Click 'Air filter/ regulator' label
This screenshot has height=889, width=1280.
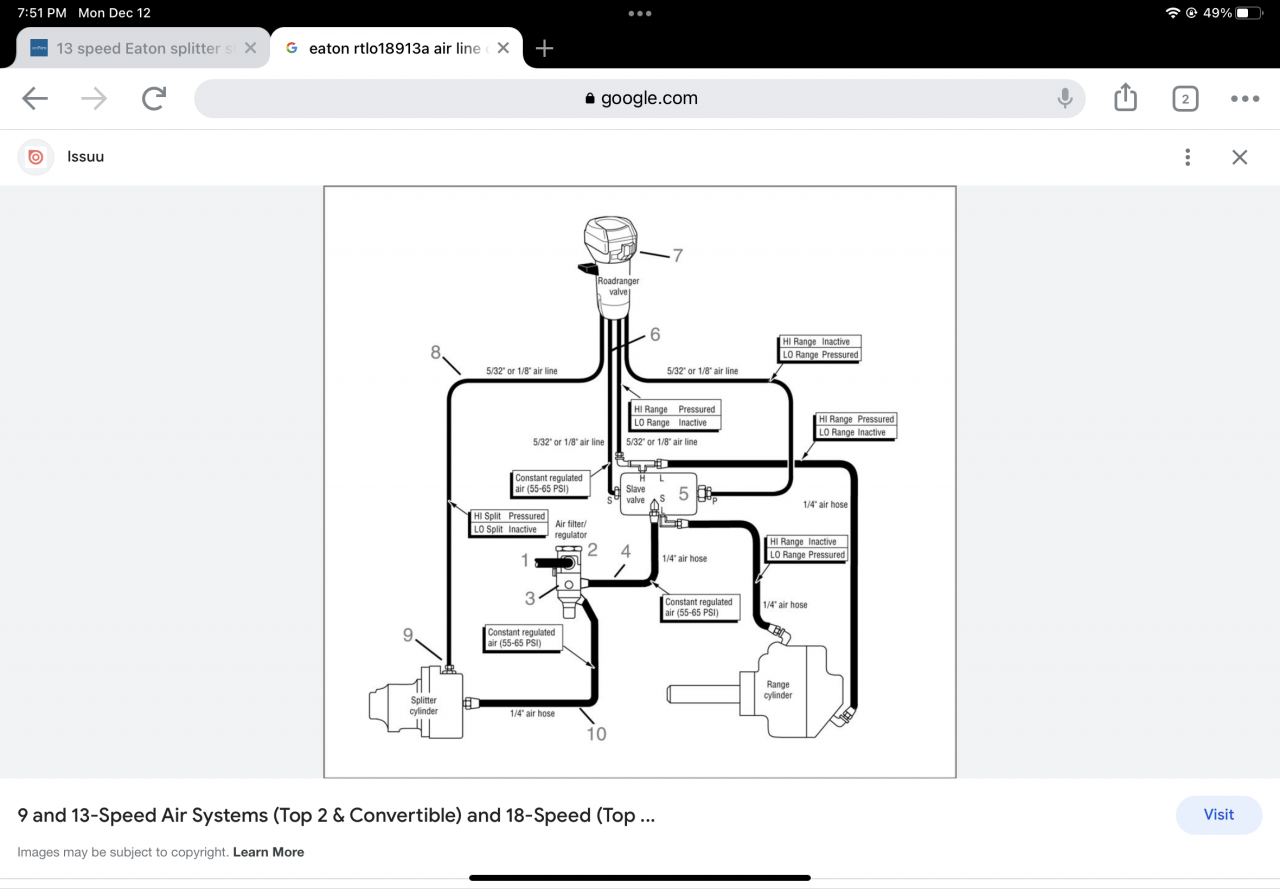[571, 529]
